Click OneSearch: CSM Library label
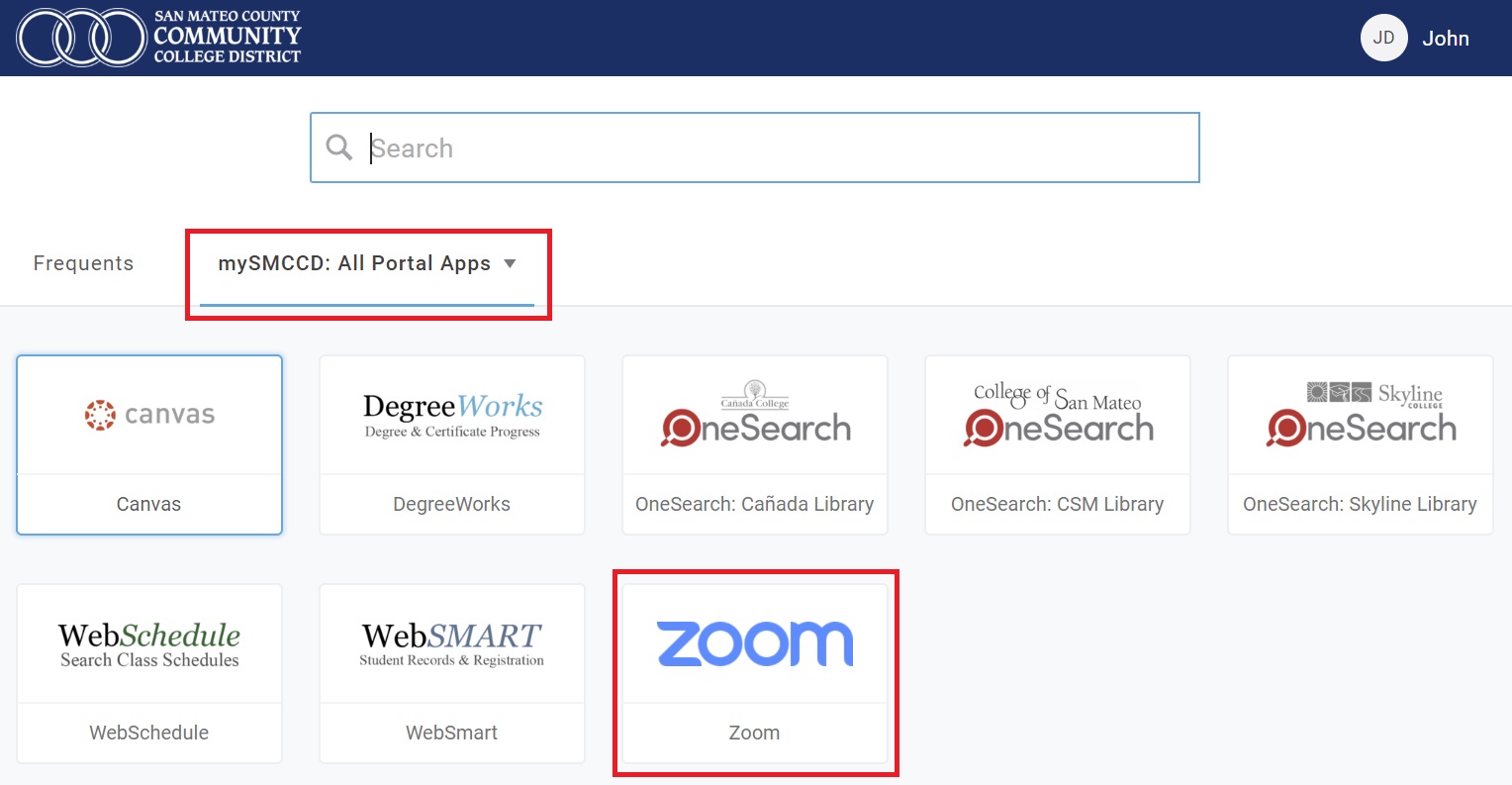The height and width of the screenshot is (785, 1512). point(1058,504)
